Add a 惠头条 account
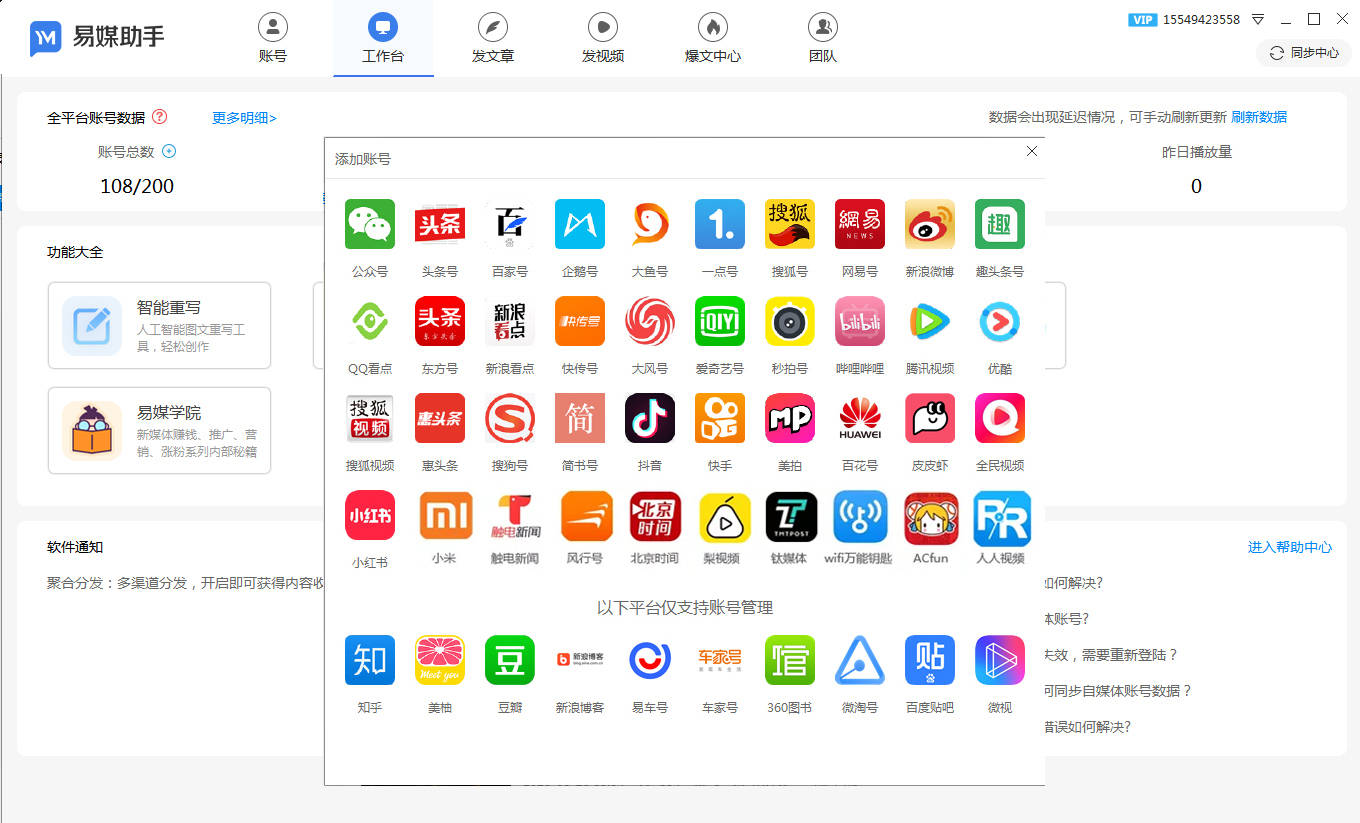The width and height of the screenshot is (1360, 823). click(x=440, y=418)
